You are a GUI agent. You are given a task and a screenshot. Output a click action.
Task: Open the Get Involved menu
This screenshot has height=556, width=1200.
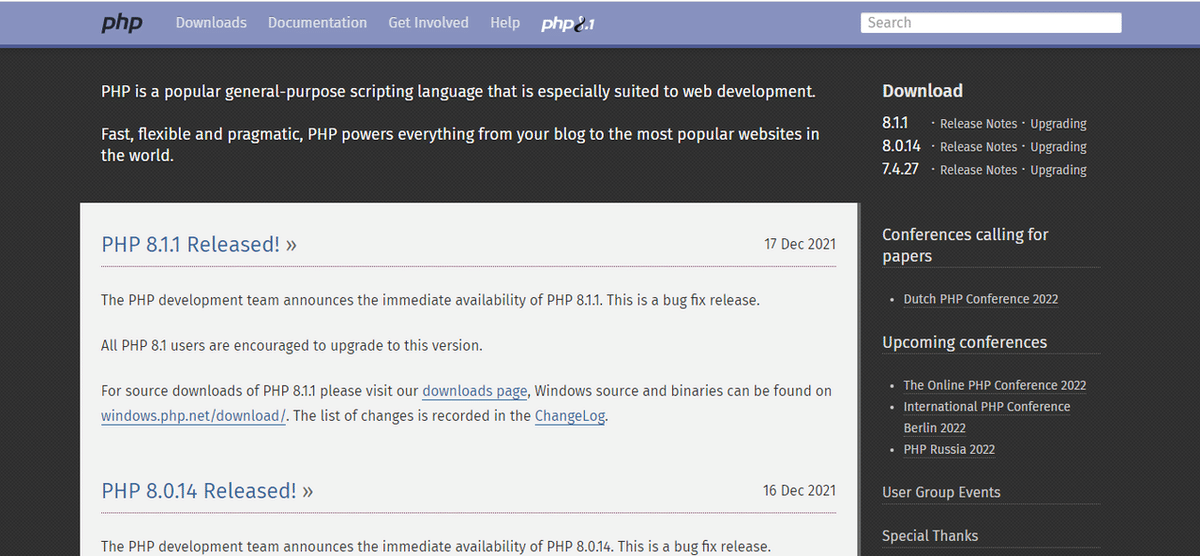428,22
